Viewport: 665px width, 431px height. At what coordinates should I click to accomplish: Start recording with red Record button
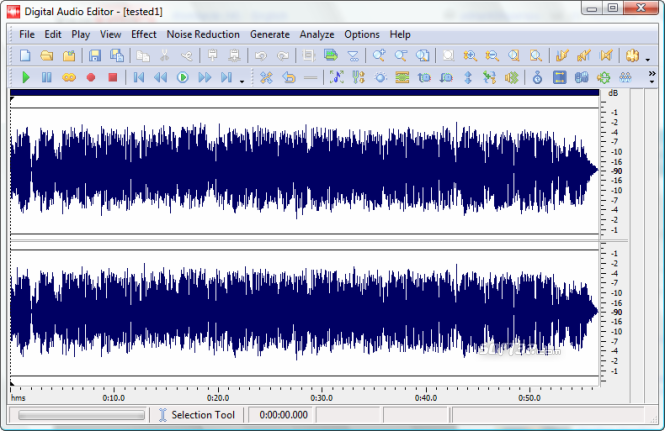(91, 77)
